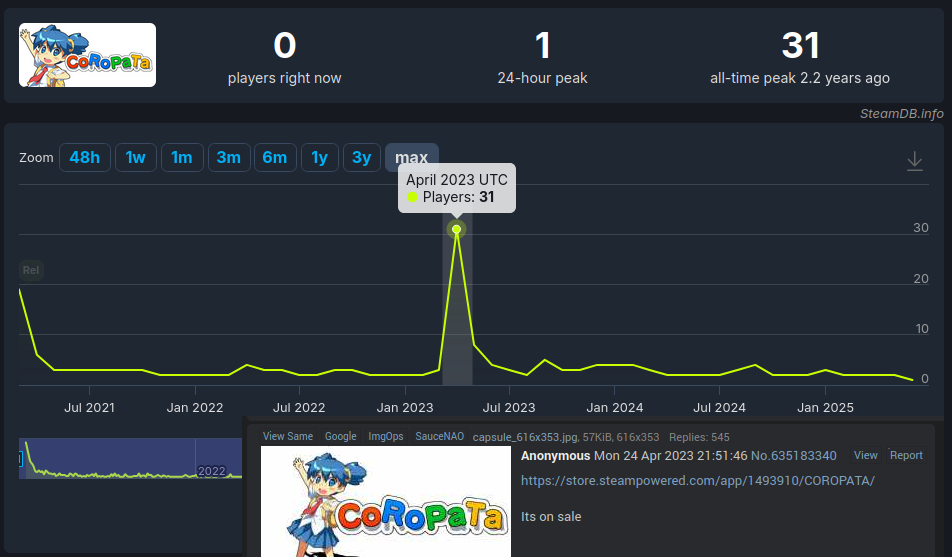This screenshot has height=557, width=952.
Task: Click the View Same link
Action: coord(288,436)
